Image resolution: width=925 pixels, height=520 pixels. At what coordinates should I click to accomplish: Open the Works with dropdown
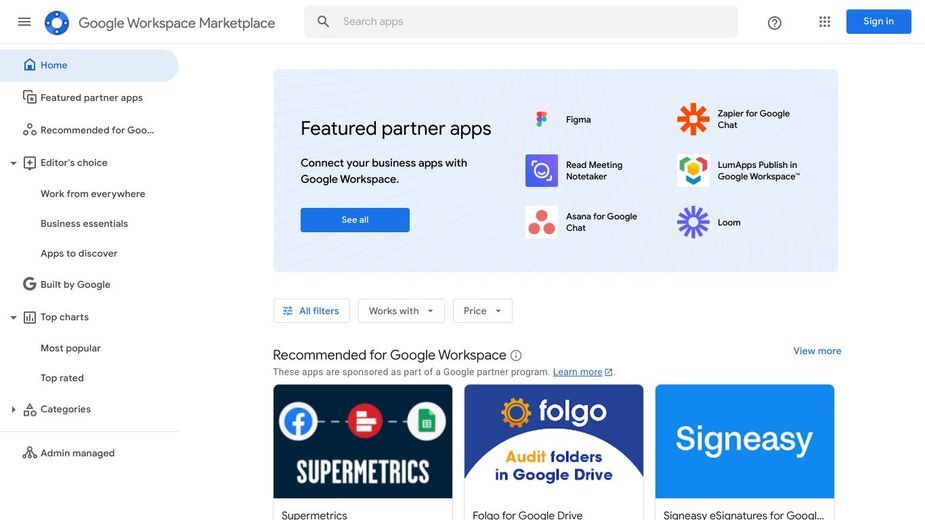click(401, 310)
